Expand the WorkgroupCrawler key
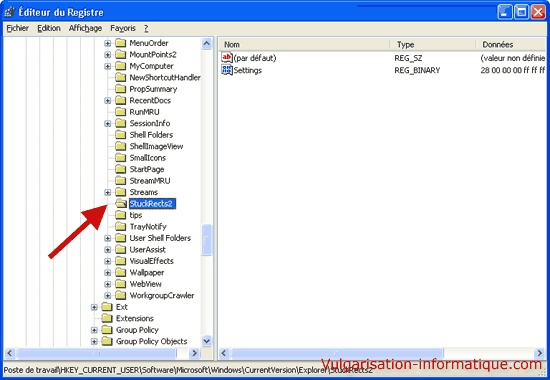This screenshot has height=380, width=550. click(x=108, y=296)
